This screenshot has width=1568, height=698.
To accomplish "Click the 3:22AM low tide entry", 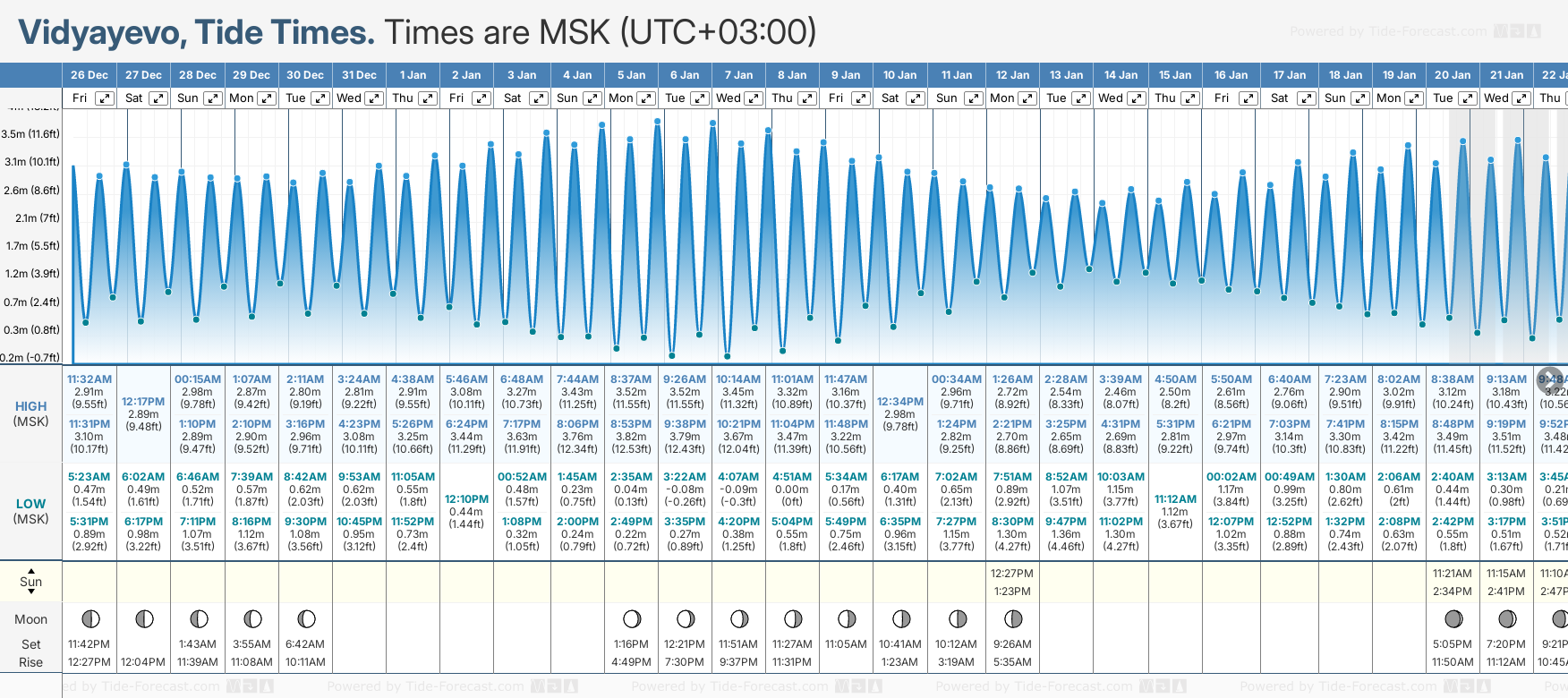I will click(685, 477).
